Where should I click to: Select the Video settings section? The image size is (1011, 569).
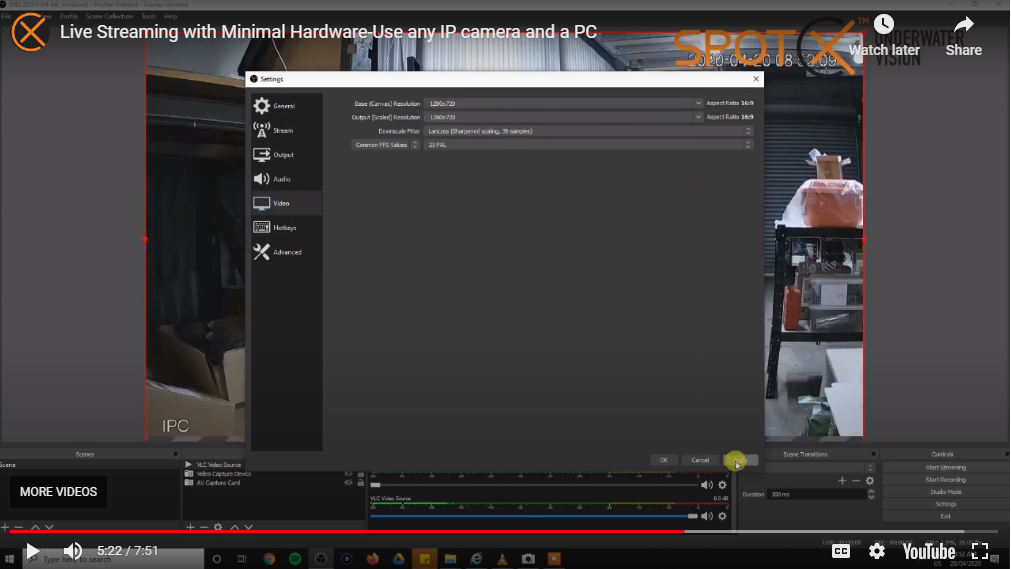[x=286, y=203]
